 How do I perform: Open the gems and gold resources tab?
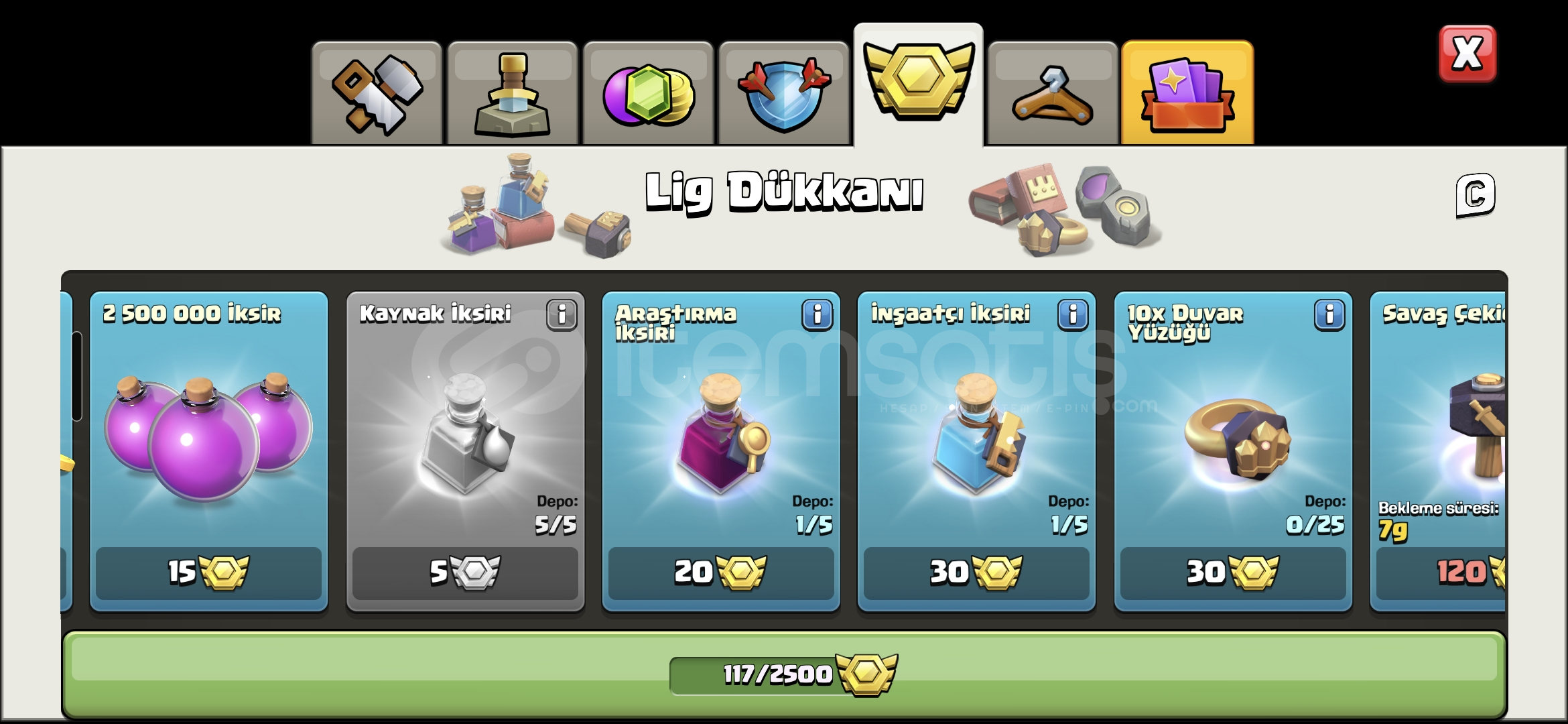click(x=648, y=93)
